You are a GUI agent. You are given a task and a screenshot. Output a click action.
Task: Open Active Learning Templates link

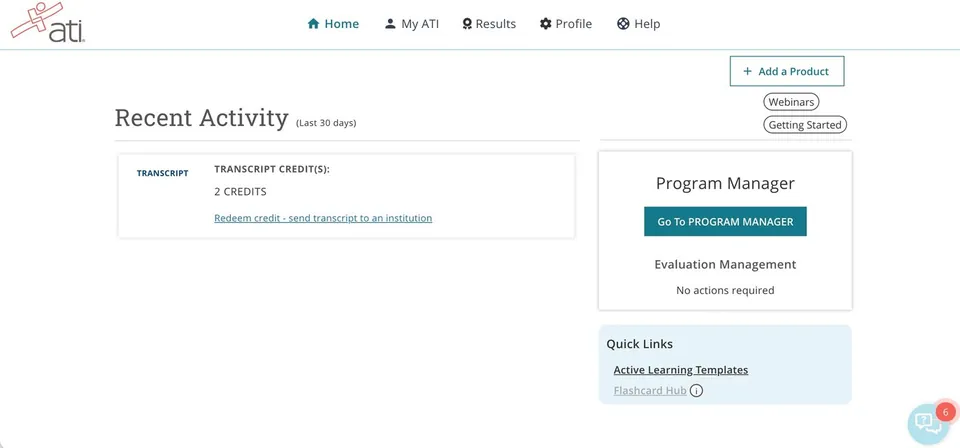681,370
